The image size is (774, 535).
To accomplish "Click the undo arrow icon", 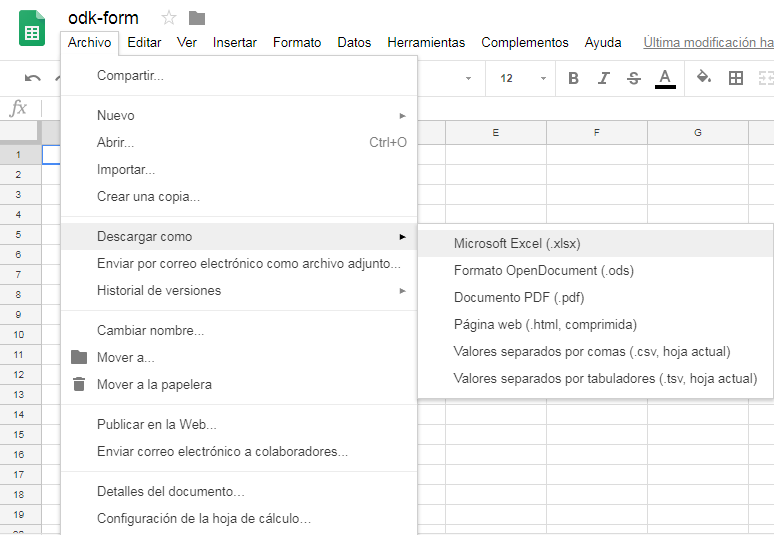I will [33, 78].
